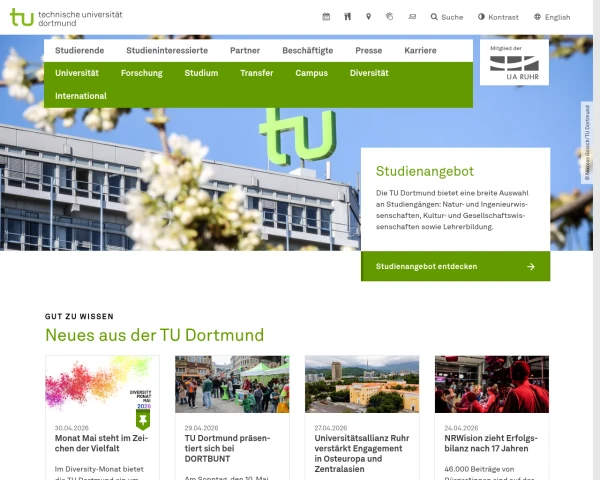Open the UA Ruhr member logo
The height and width of the screenshot is (480, 600).
pyautogui.click(x=514, y=62)
